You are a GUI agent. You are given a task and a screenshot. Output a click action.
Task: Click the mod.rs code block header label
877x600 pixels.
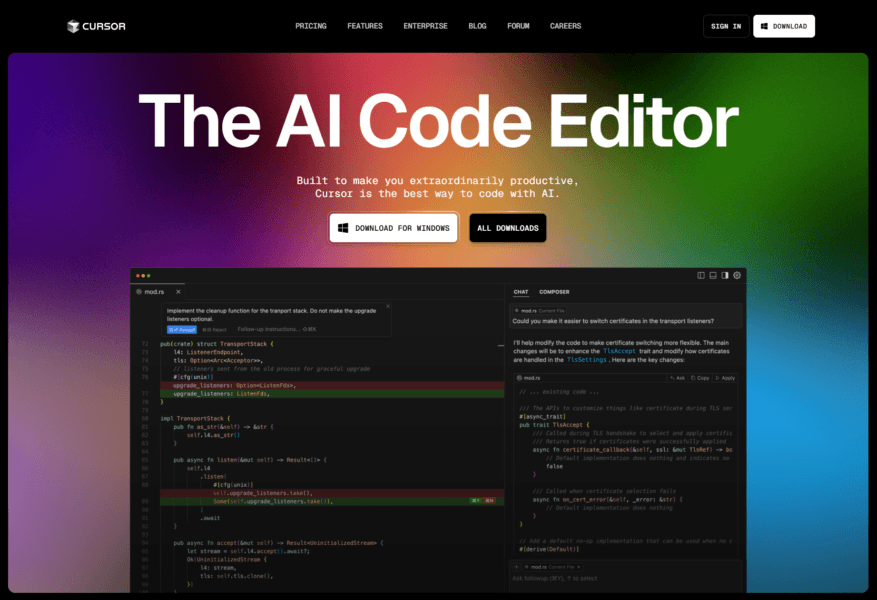pos(529,378)
